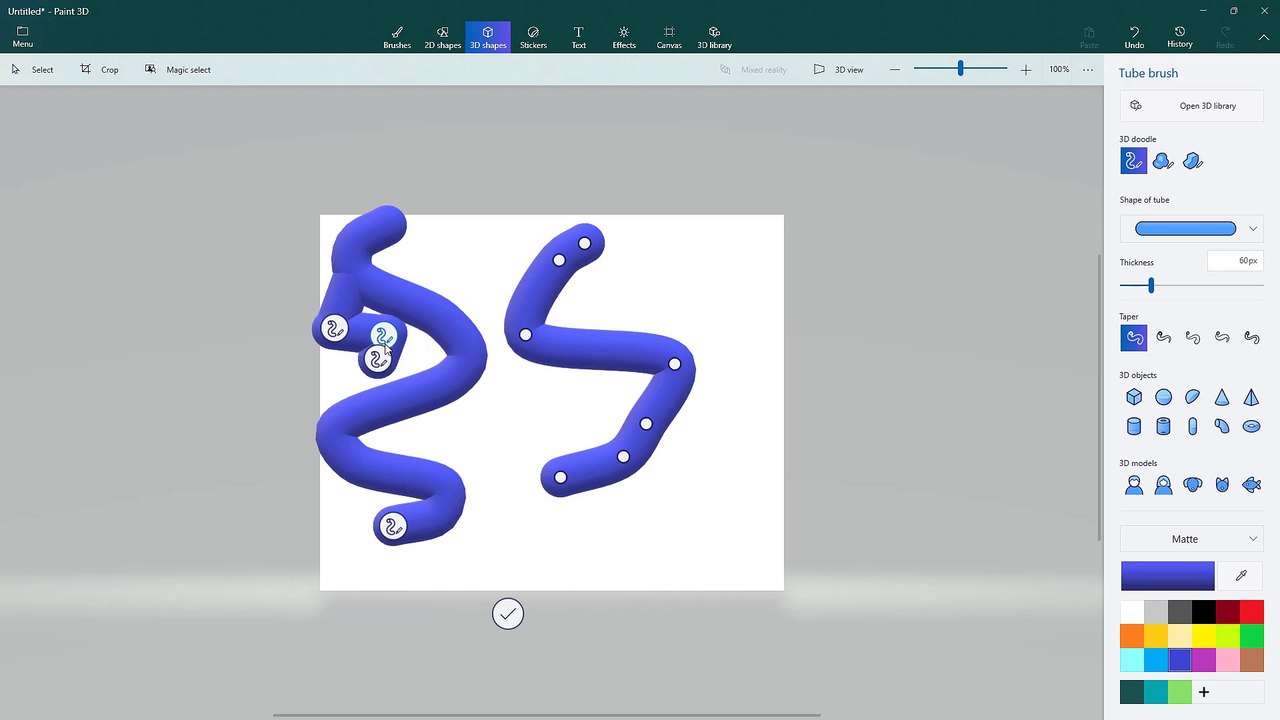Zoom in with the plus button
This screenshot has height=720, width=1280.
pyautogui.click(x=1025, y=69)
